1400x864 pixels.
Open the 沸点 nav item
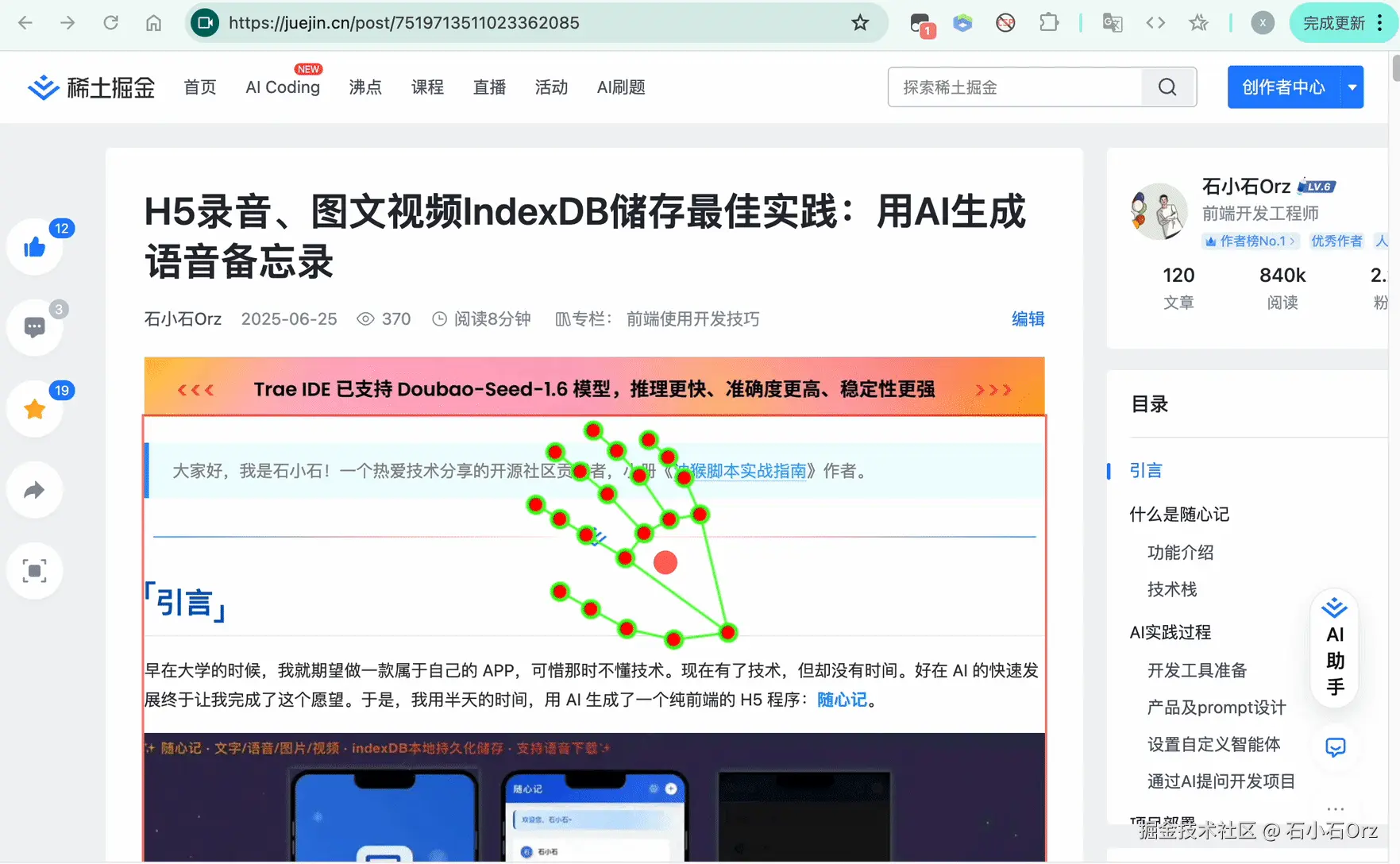pos(365,87)
